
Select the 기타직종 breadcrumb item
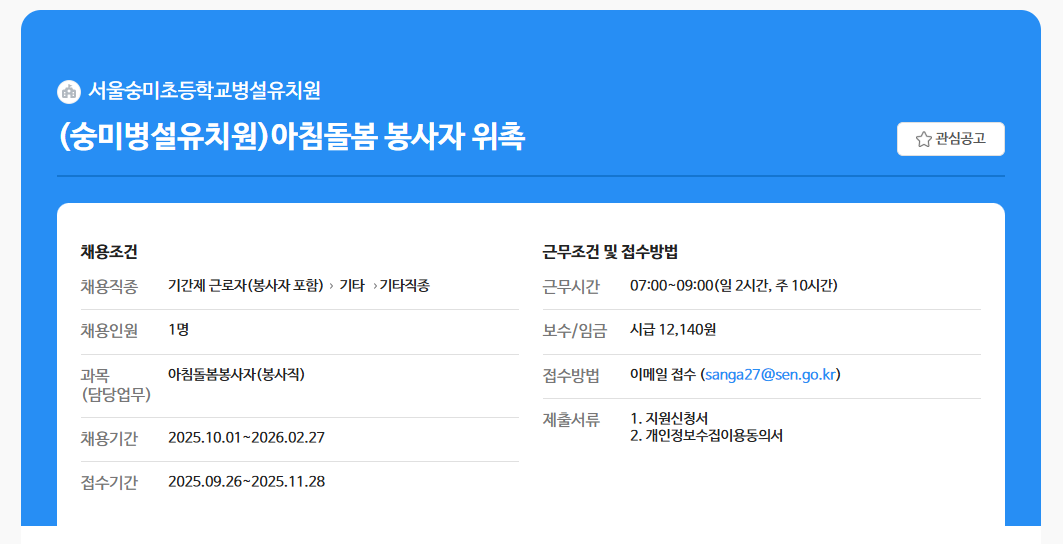pyautogui.click(x=404, y=286)
